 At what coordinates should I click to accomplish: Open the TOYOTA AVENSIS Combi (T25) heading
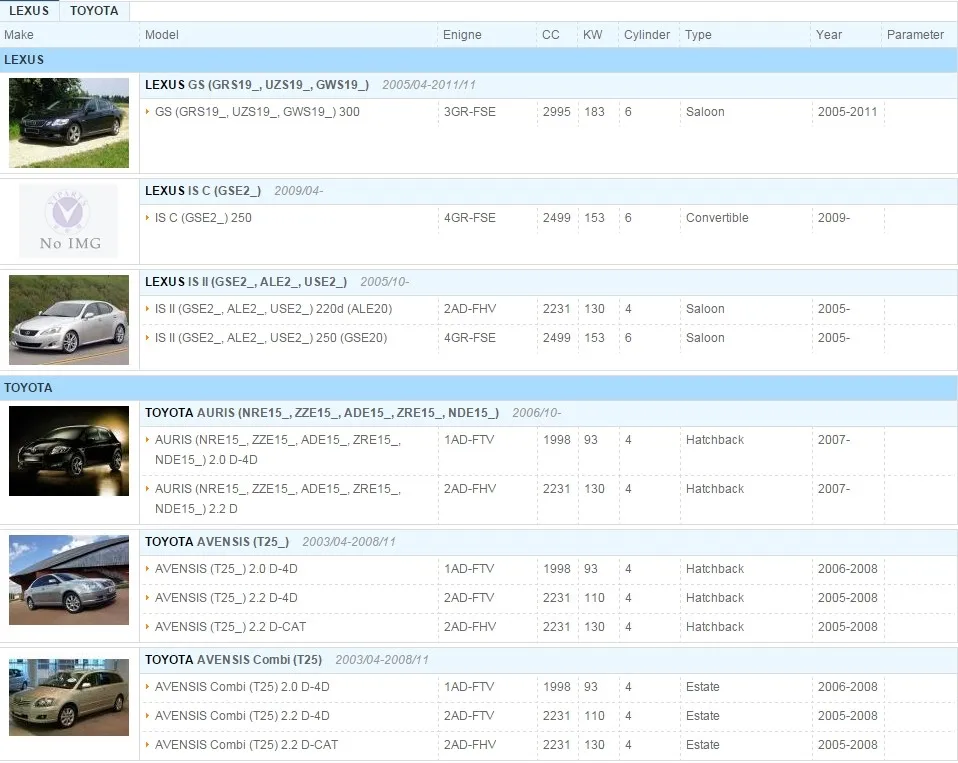[x=233, y=660]
